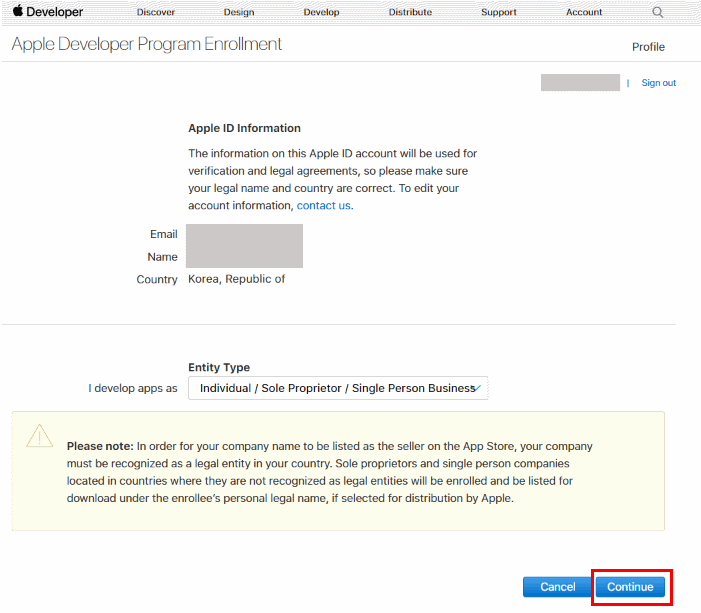Open the Entity Type dropdown
Screen dimensions: 701x613
(338, 388)
